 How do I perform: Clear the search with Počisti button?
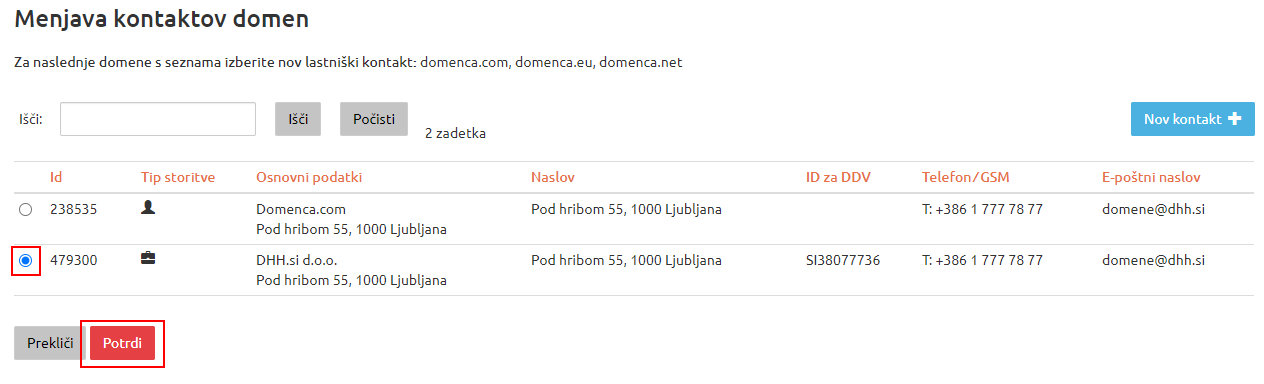pos(374,119)
